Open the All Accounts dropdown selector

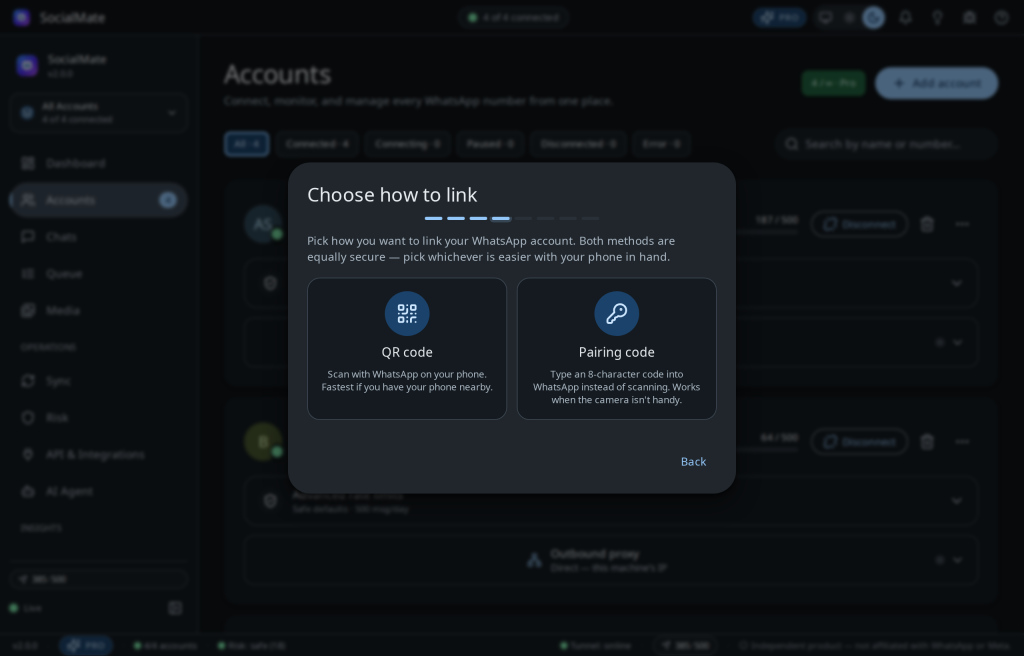click(x=99, y=113)
